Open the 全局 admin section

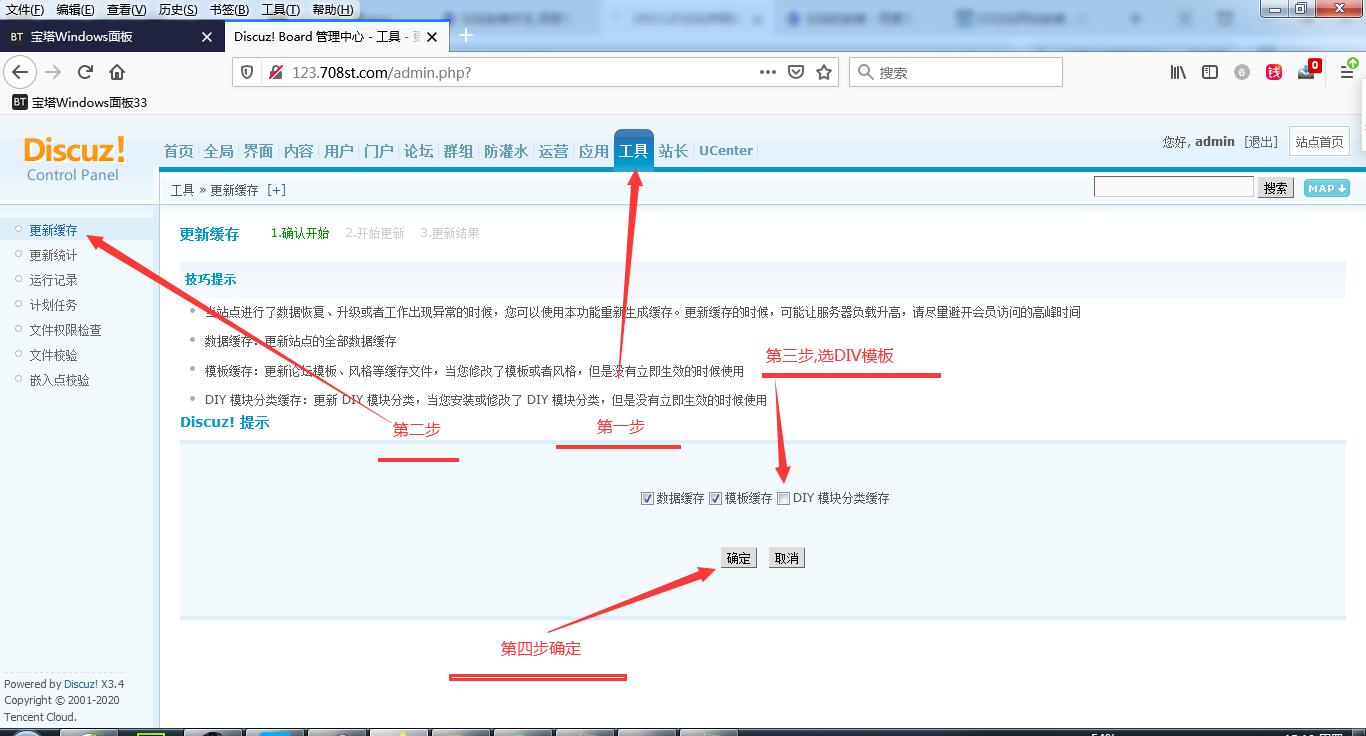click(x=218, y=151)
